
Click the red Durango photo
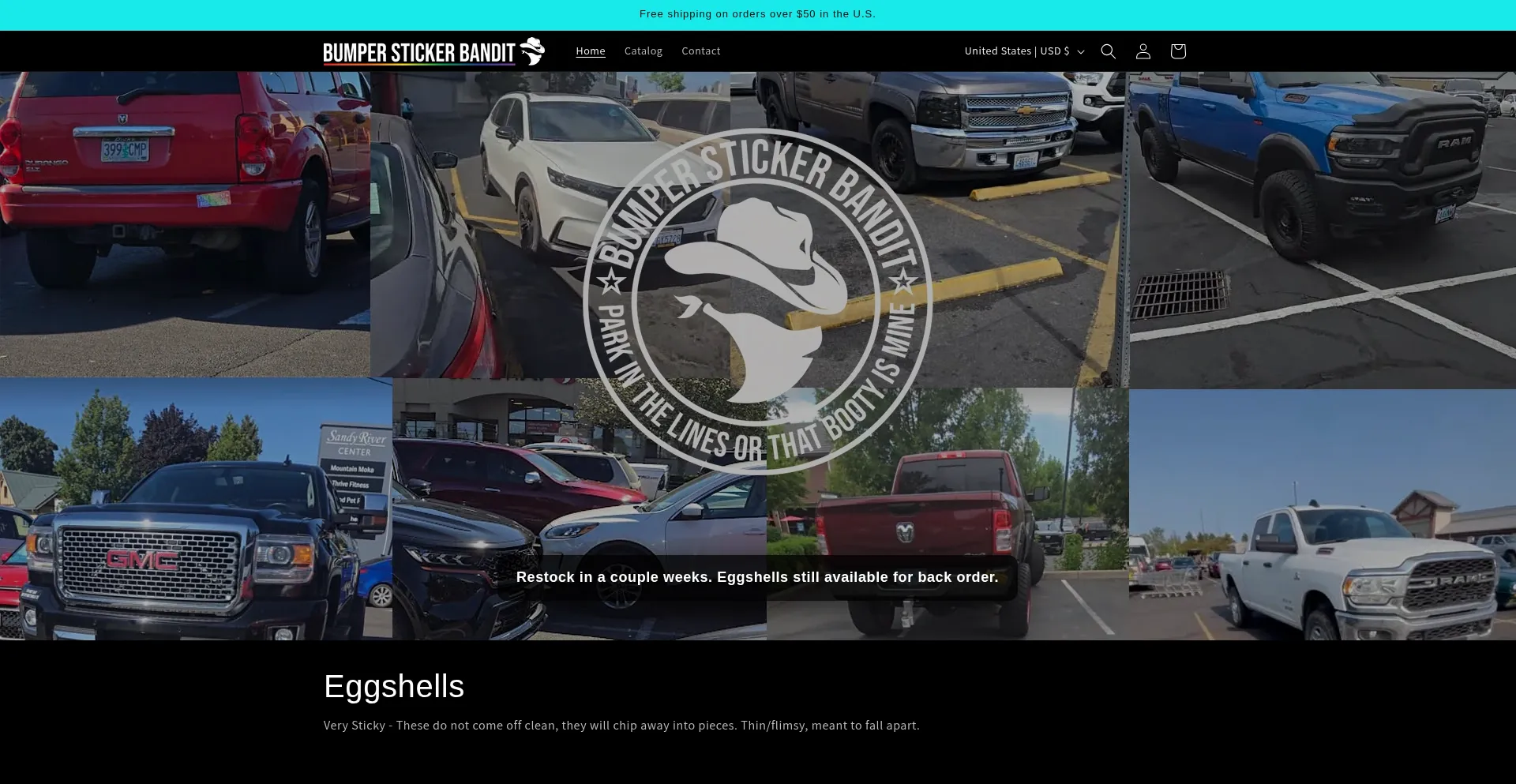pos(185,224)
